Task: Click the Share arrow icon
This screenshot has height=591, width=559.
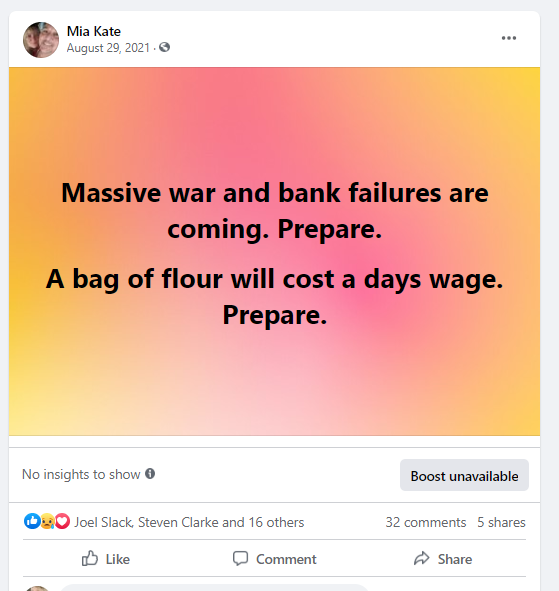Action: click(x=421, y=558)
